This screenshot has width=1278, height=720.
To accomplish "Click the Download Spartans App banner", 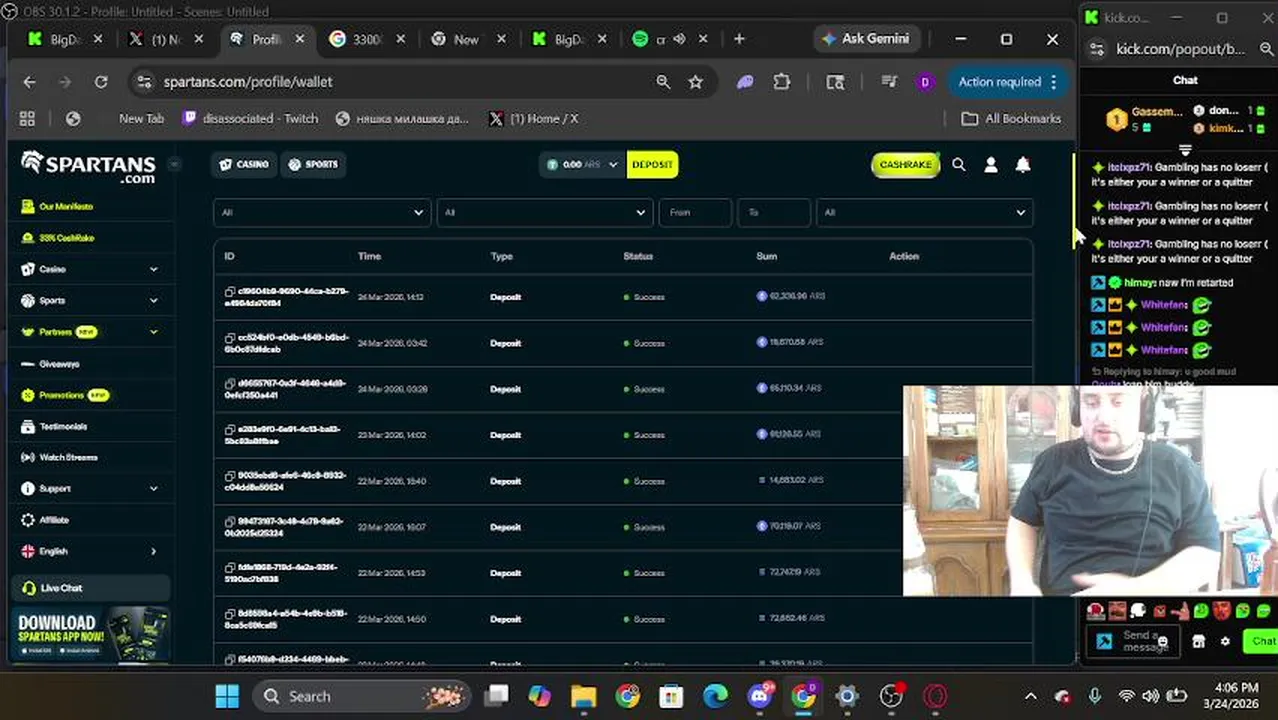I will click(92, 634).
